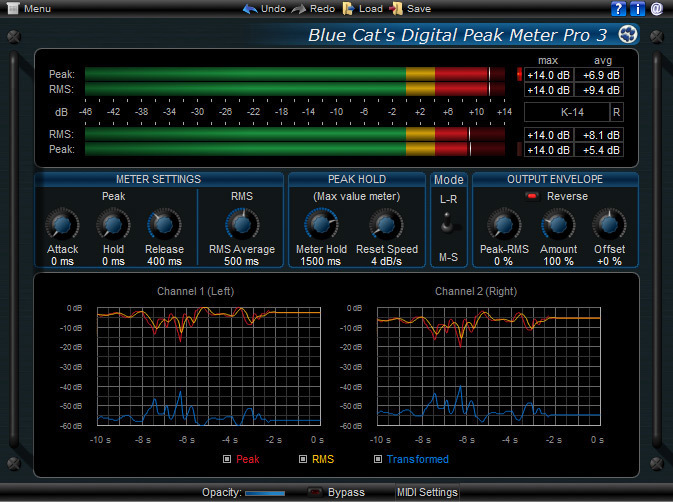Select the Undo label in toolbar

point(273,9)
